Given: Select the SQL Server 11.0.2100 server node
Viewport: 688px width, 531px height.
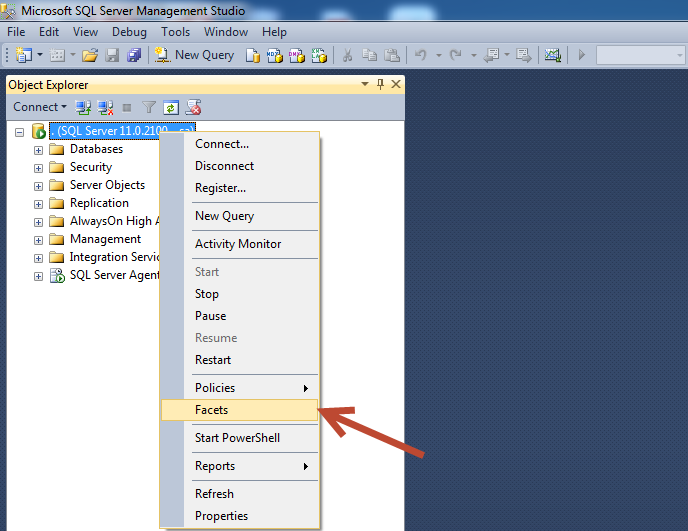Looking at the screenshot, I should click(x=122, y=131).
